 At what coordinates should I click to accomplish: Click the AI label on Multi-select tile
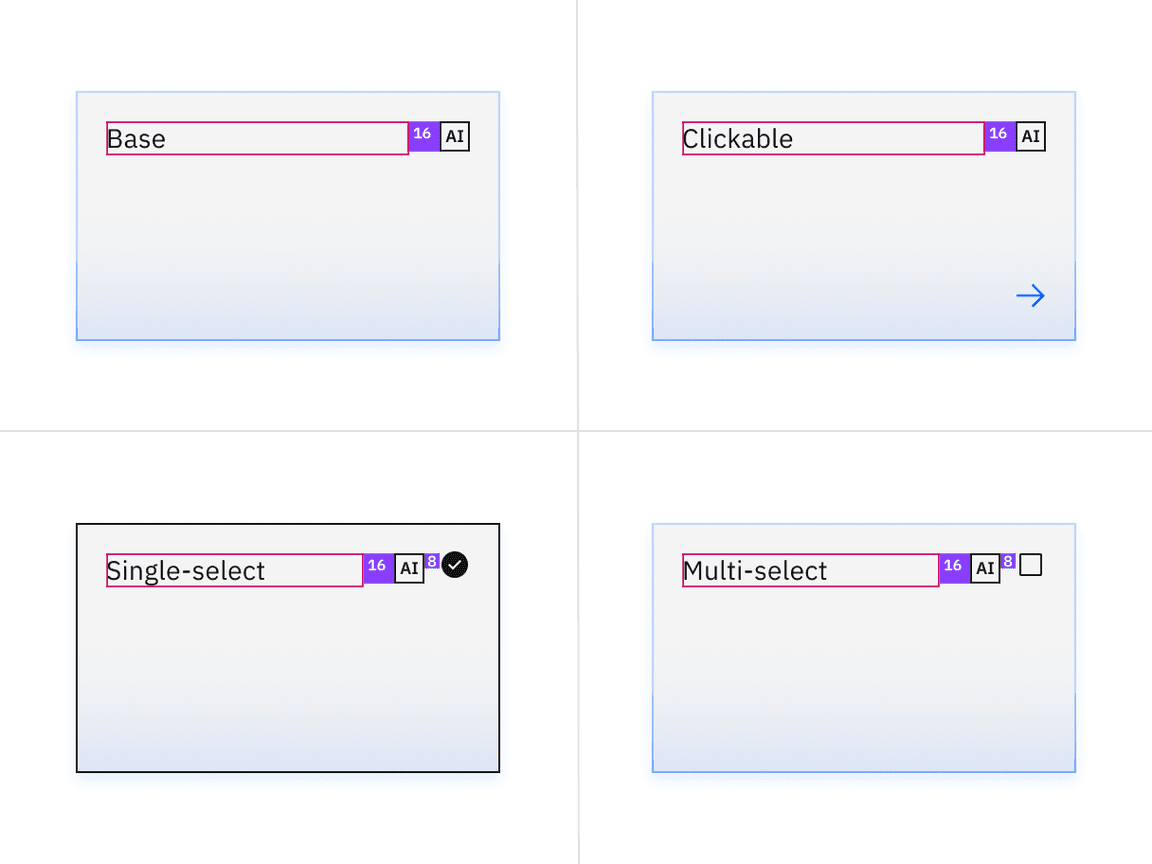985,569
